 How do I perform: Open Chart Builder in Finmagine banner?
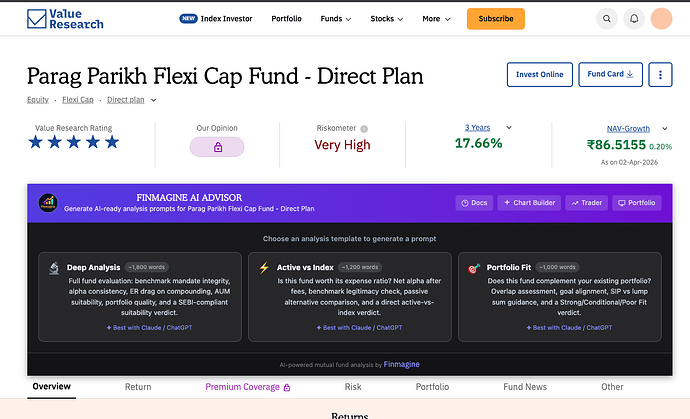(529, 203)
